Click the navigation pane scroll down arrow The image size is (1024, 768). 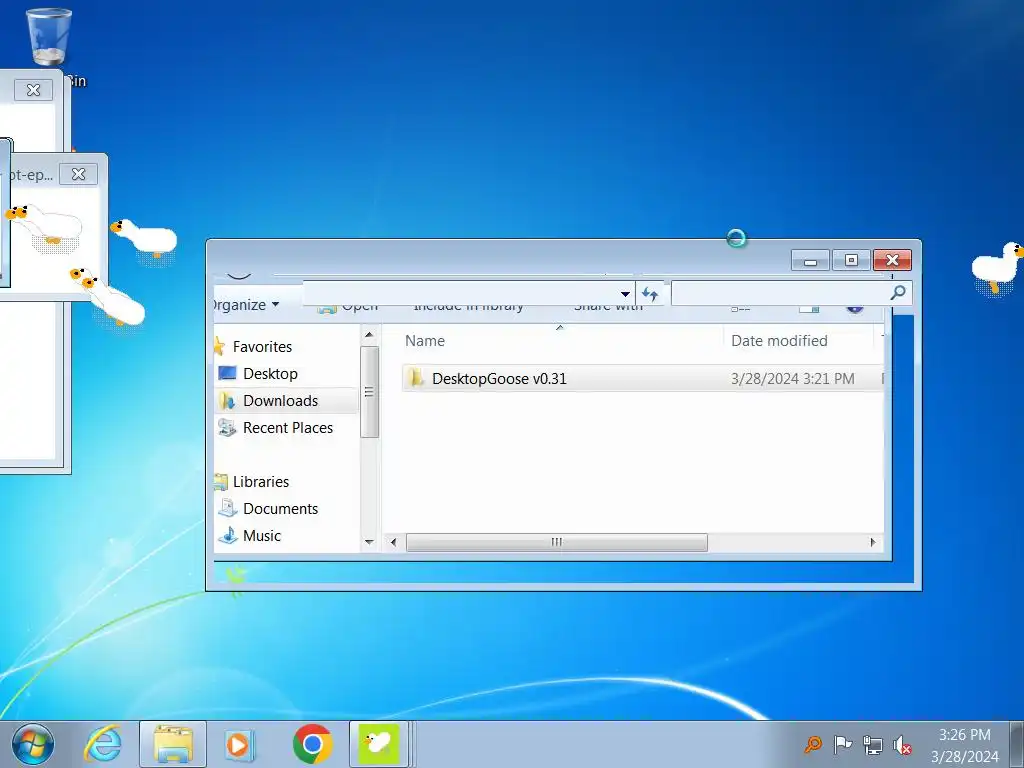369,542
